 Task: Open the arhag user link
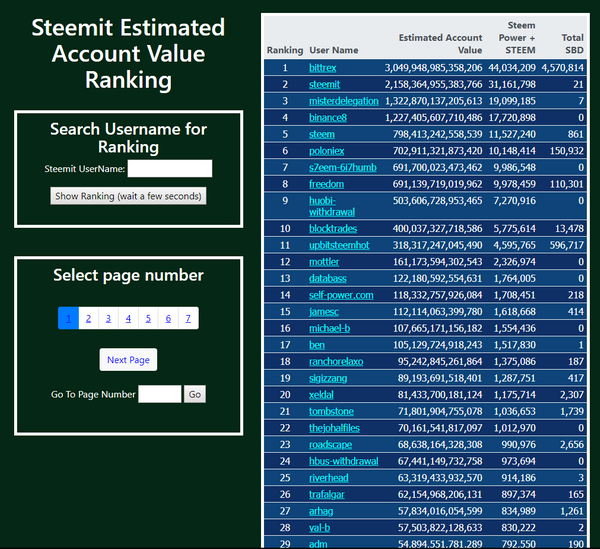(x=321, y=511)
